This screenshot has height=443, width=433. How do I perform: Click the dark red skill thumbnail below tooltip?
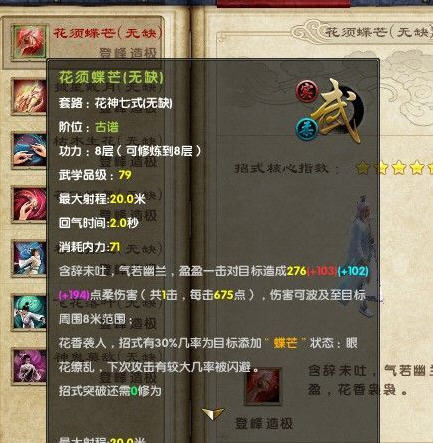pos(262,386)
